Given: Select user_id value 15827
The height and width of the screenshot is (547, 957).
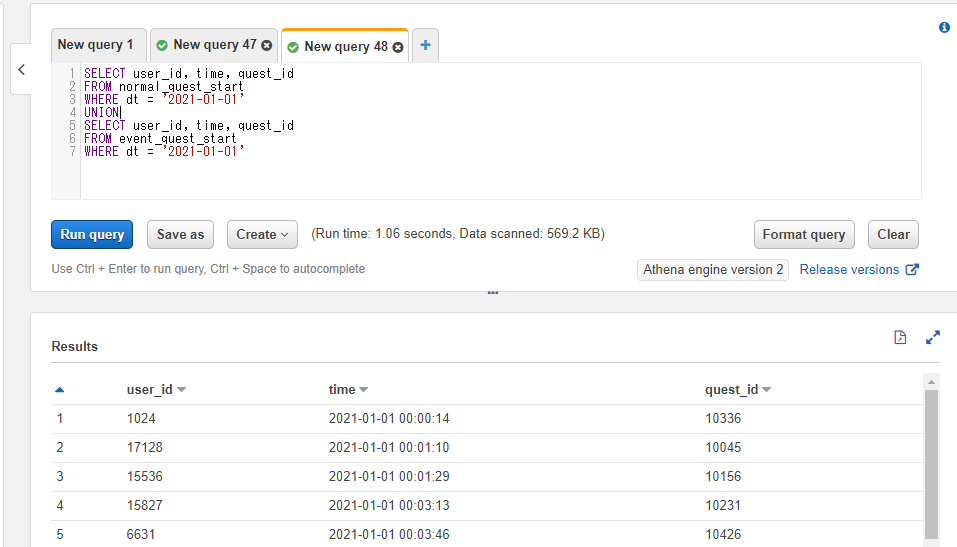Looking at the screenshot, I should [145, 505].
